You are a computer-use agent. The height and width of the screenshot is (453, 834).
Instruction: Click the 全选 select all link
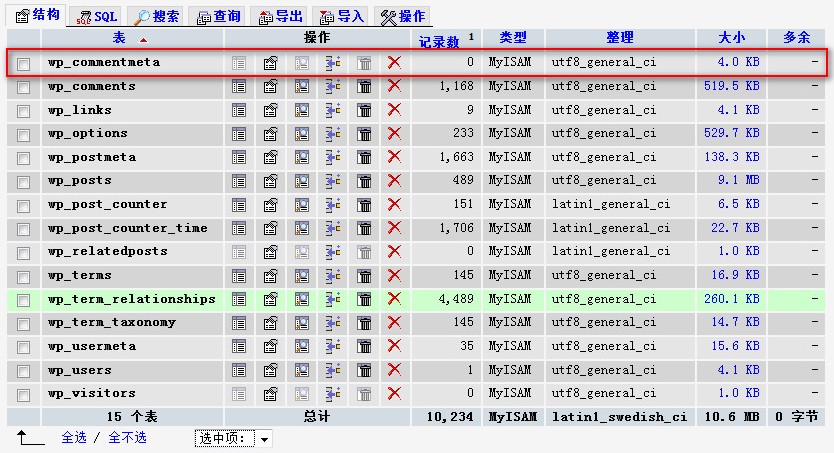tap(74, 438)
